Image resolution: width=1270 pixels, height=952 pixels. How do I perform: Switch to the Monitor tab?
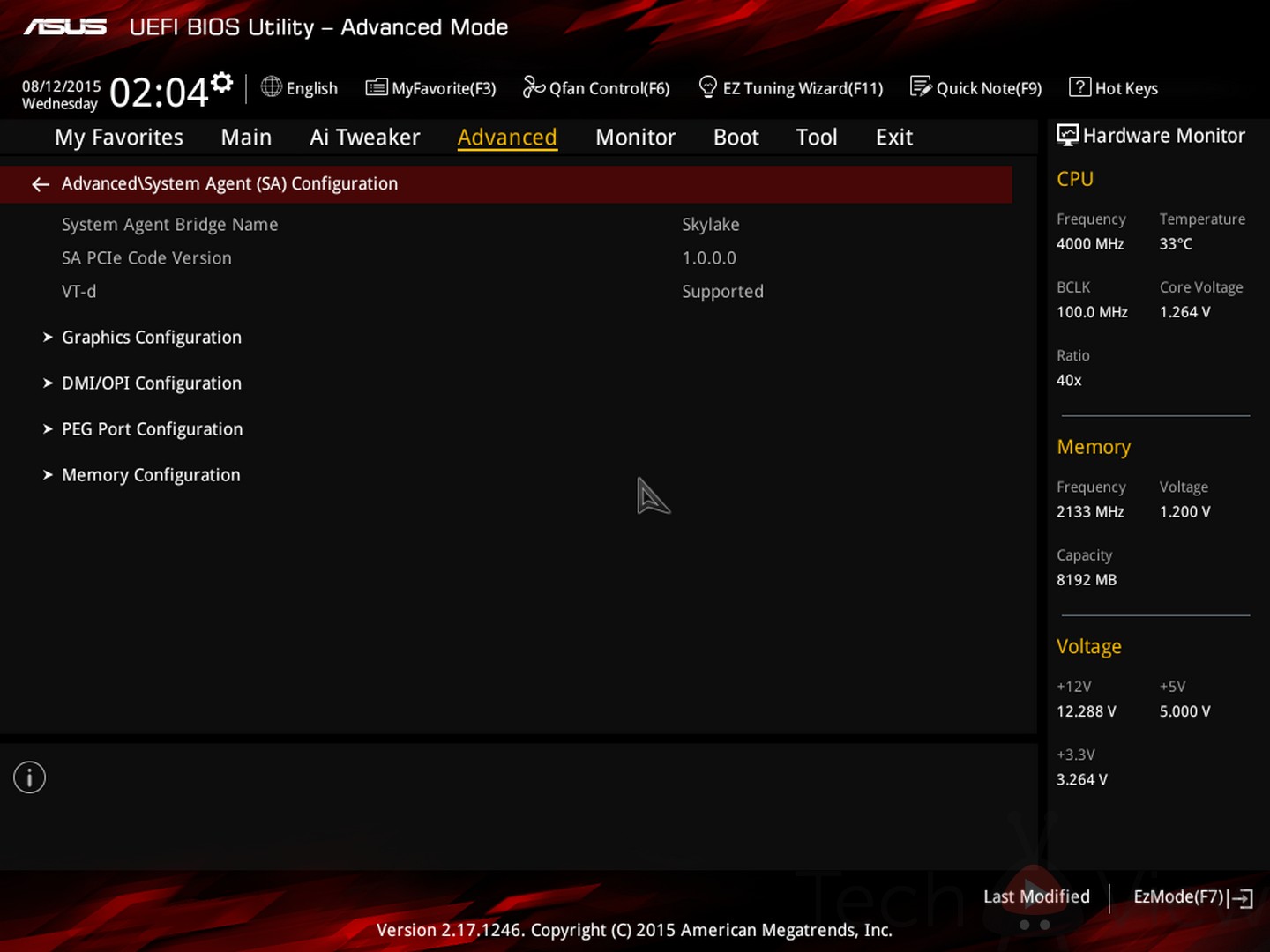(x=635, y=138)
